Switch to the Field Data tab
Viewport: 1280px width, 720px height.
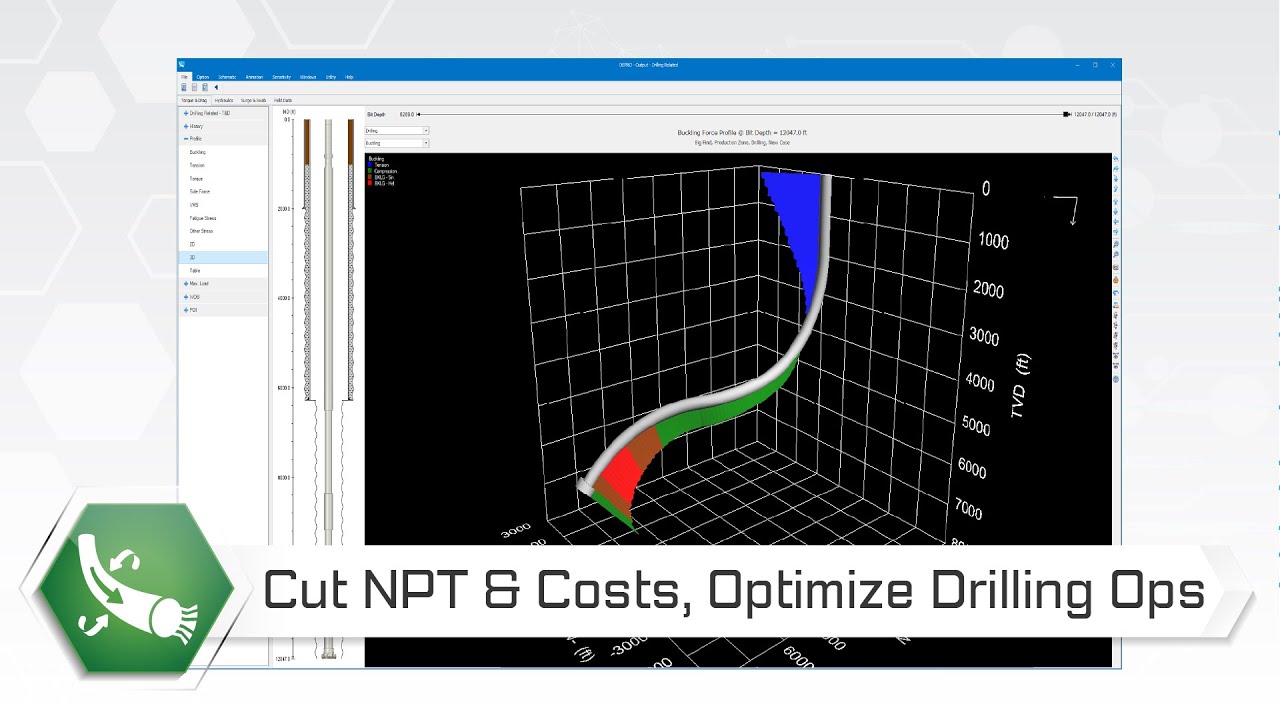(x=283, y=100)
